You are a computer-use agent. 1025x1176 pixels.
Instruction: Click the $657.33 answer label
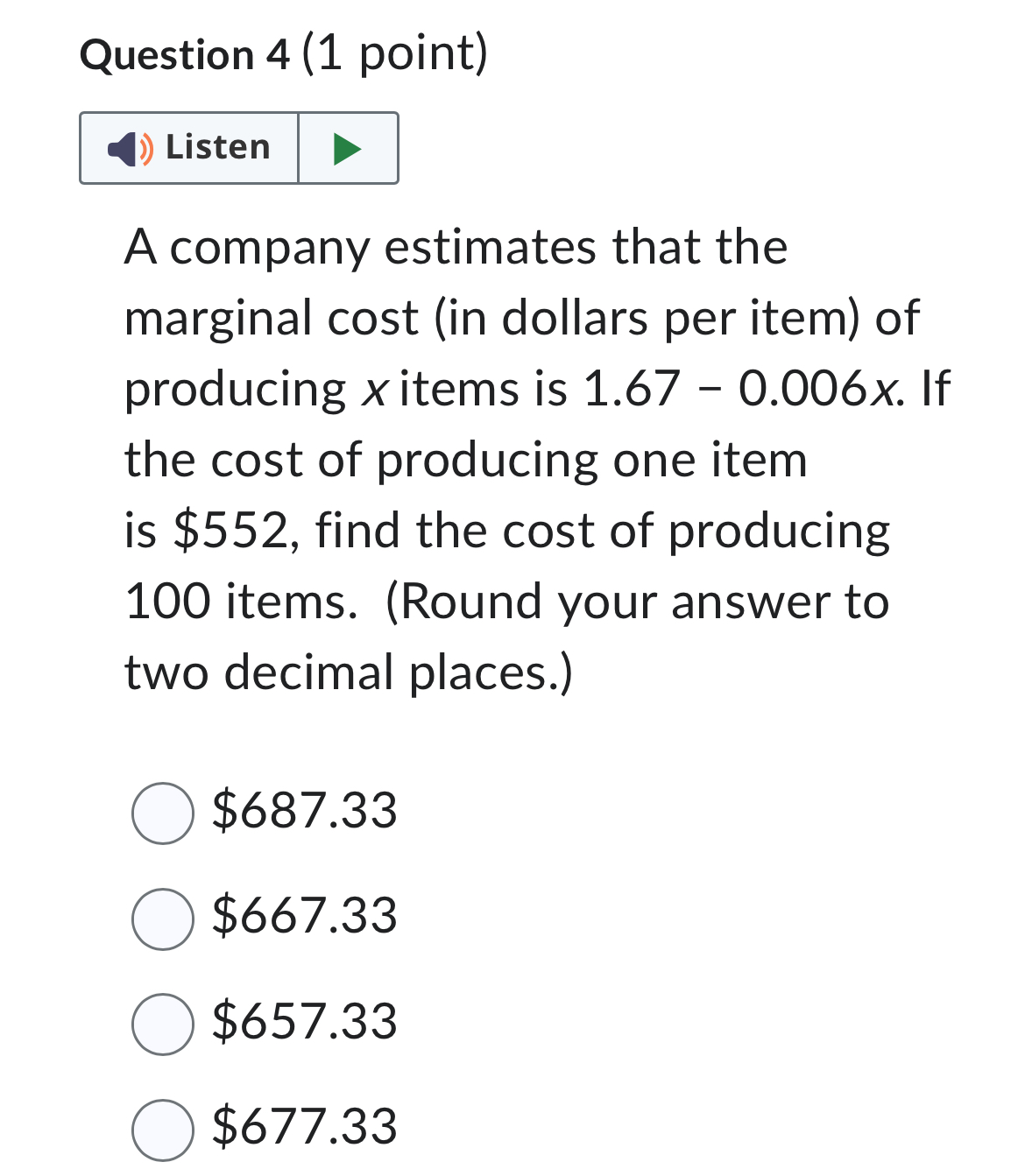click(304, 1022)
